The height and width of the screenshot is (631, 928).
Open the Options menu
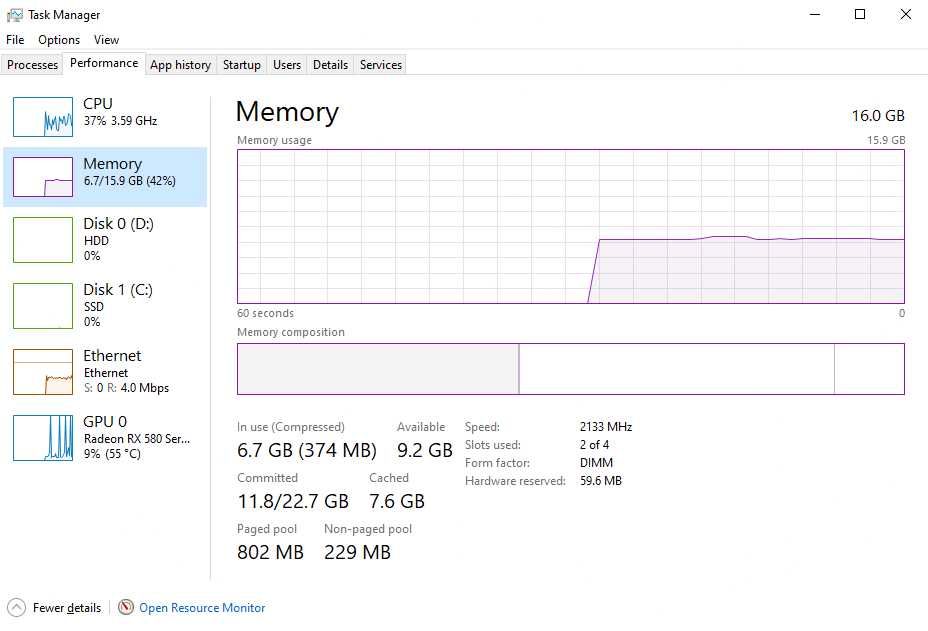(59, 40)
